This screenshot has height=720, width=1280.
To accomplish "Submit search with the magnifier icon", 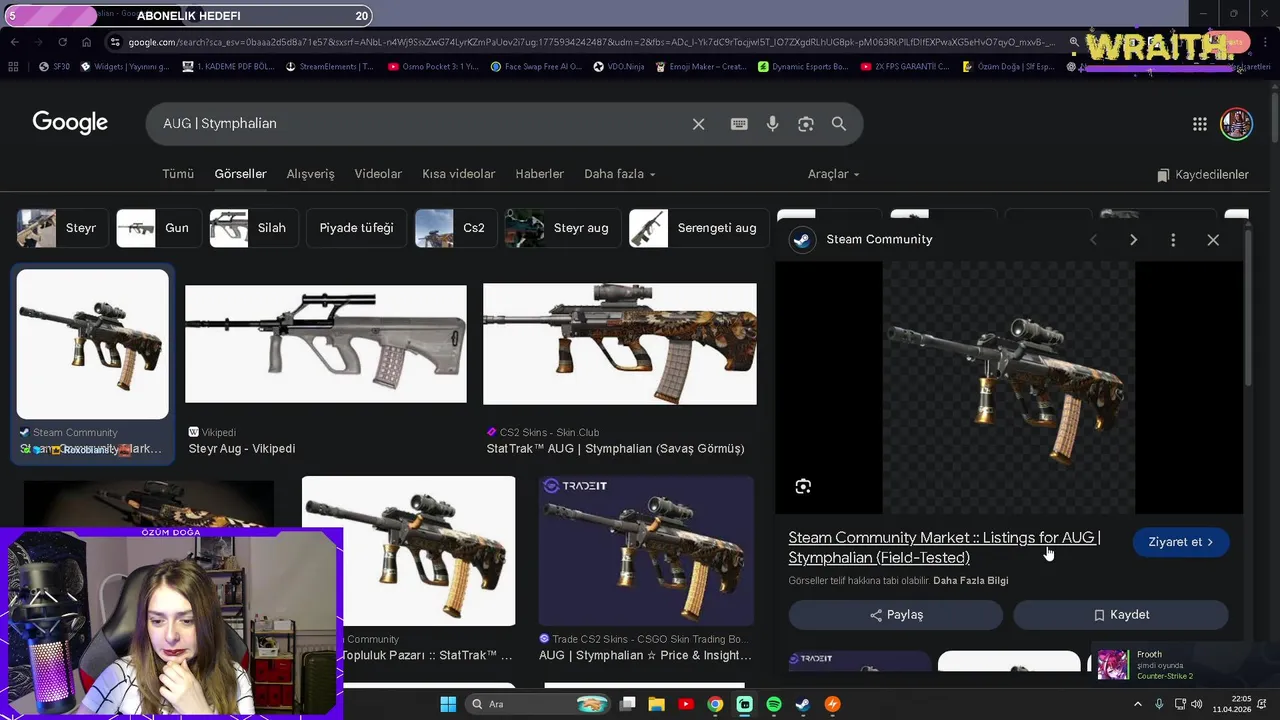I will pyautogui.click(x=839, y=124).
